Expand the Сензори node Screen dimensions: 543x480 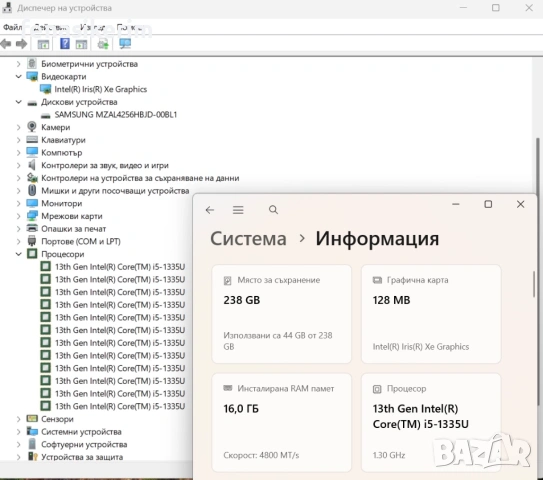pos(18,419)
